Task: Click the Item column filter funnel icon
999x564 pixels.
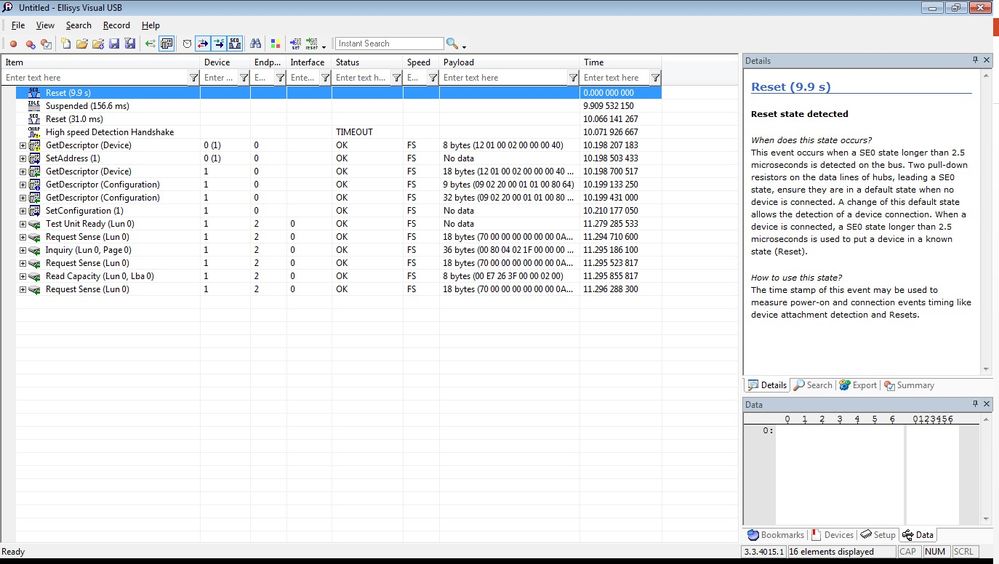Action: point(193,78)
